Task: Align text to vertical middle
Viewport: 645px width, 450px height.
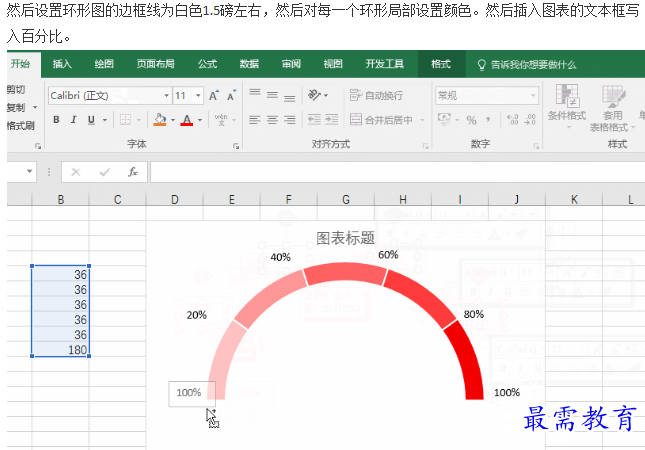Action: point(272,95)
